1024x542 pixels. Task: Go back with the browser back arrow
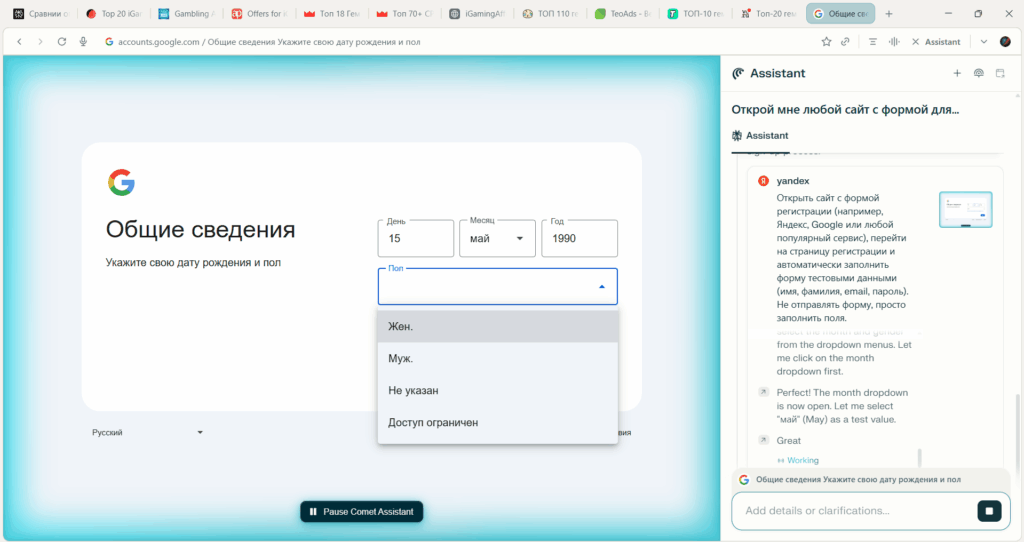point(20,42)
